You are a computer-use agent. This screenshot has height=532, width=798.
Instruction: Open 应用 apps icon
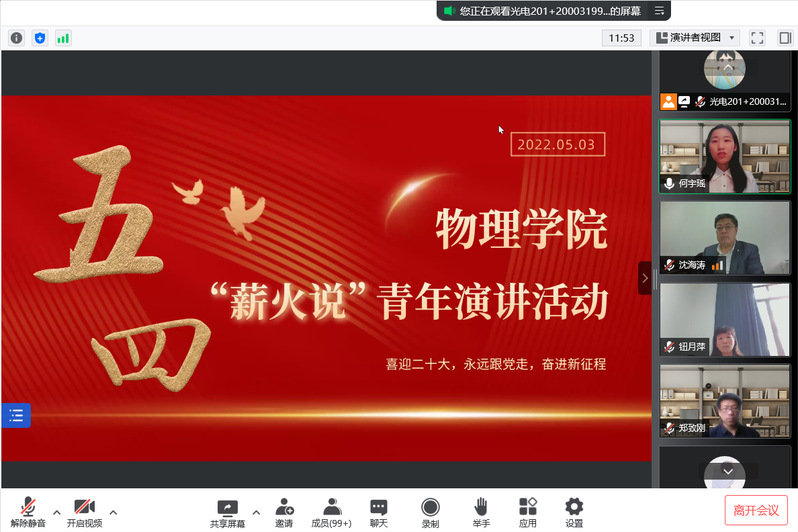(527, 512)
